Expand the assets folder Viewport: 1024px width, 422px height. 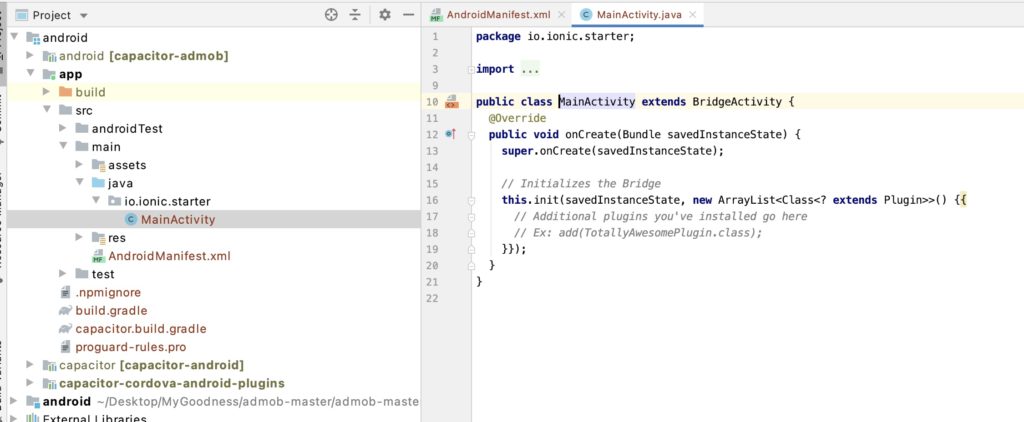coord(79,165)
